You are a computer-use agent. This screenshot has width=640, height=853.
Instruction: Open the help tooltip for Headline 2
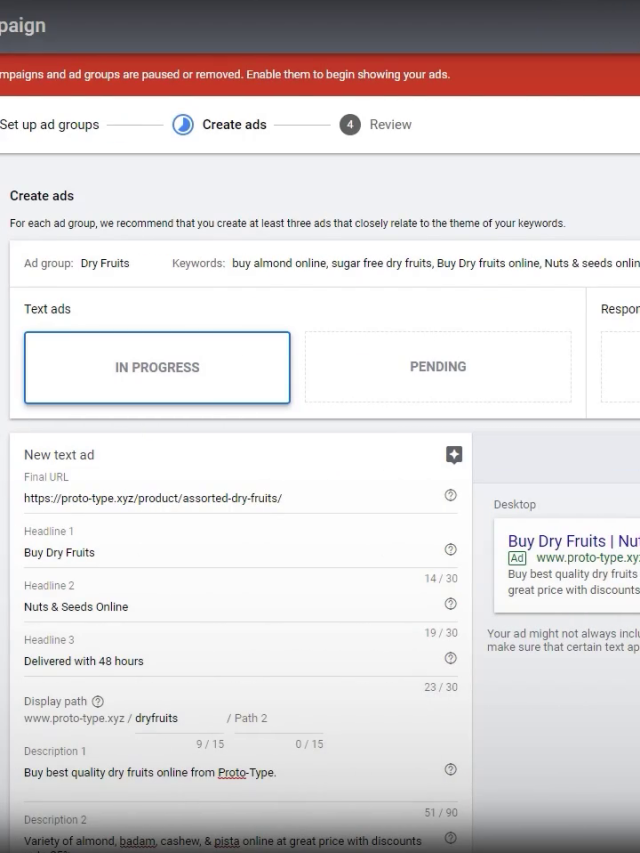450,604
